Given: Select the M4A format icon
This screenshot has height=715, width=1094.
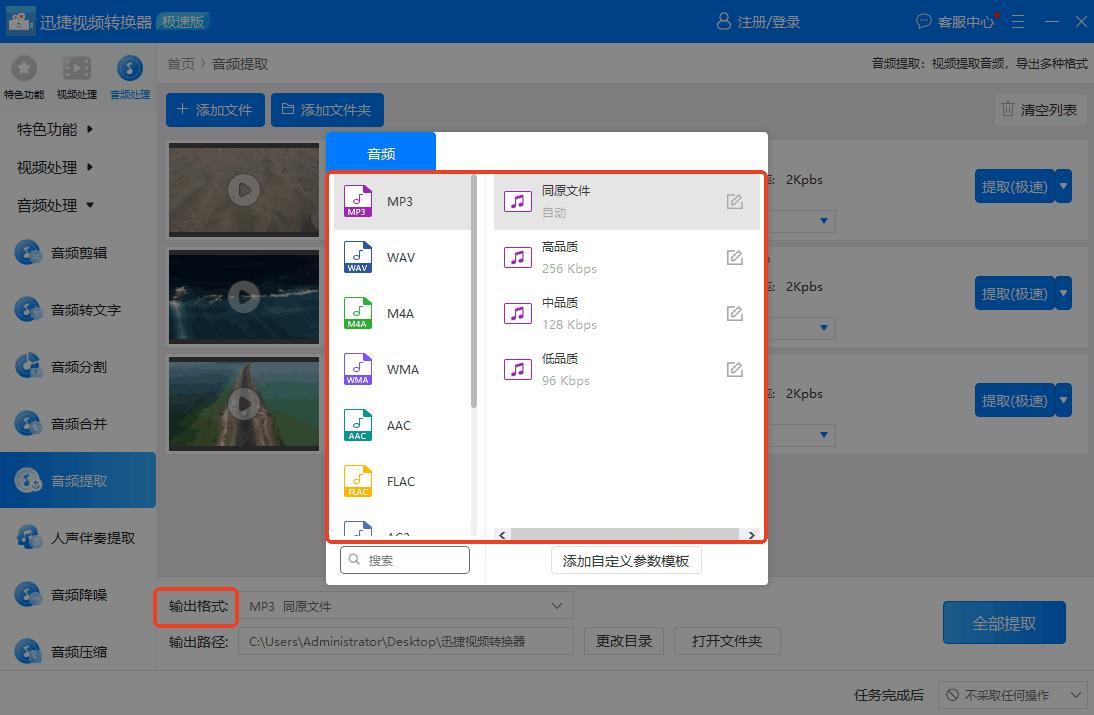Looking at the screenshot, I should tap(358, 313).
